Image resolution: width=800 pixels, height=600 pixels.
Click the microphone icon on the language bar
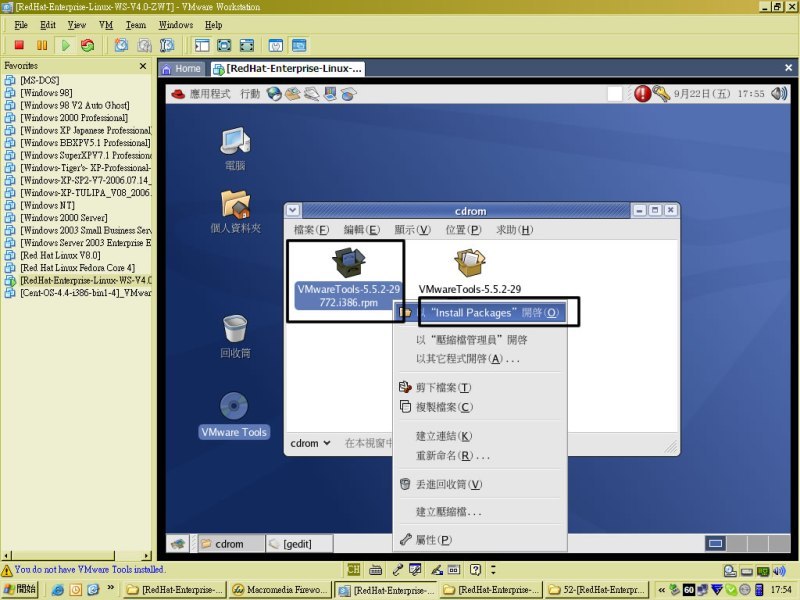pos(397,570)
